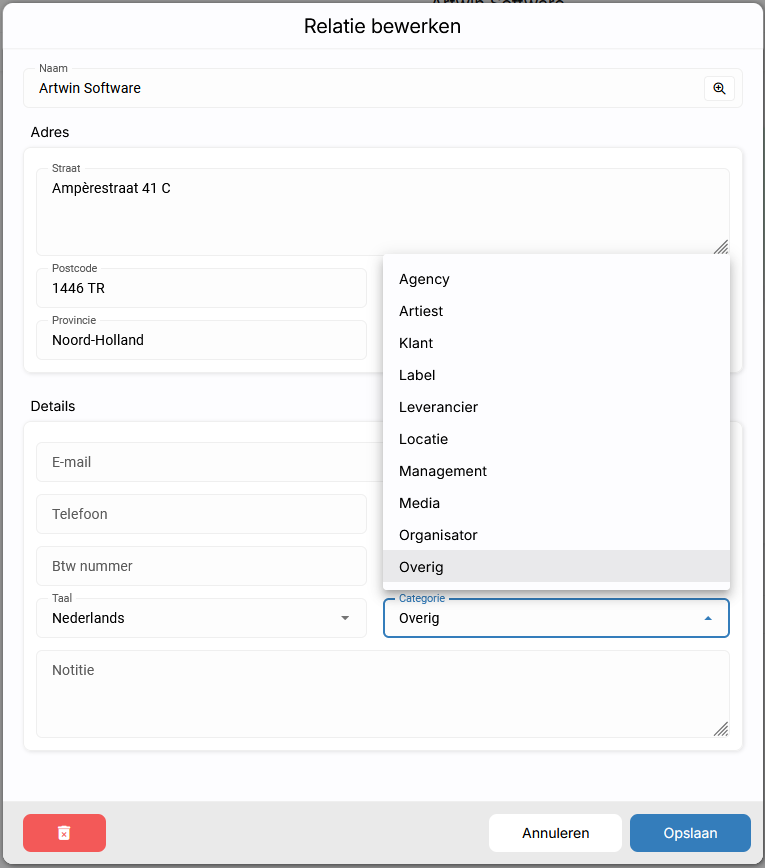Image resolution: width=765 pixels, height=868 pixels.
Task: Click the Notitie textarea resize handle
Action: (x=721, y=729)
